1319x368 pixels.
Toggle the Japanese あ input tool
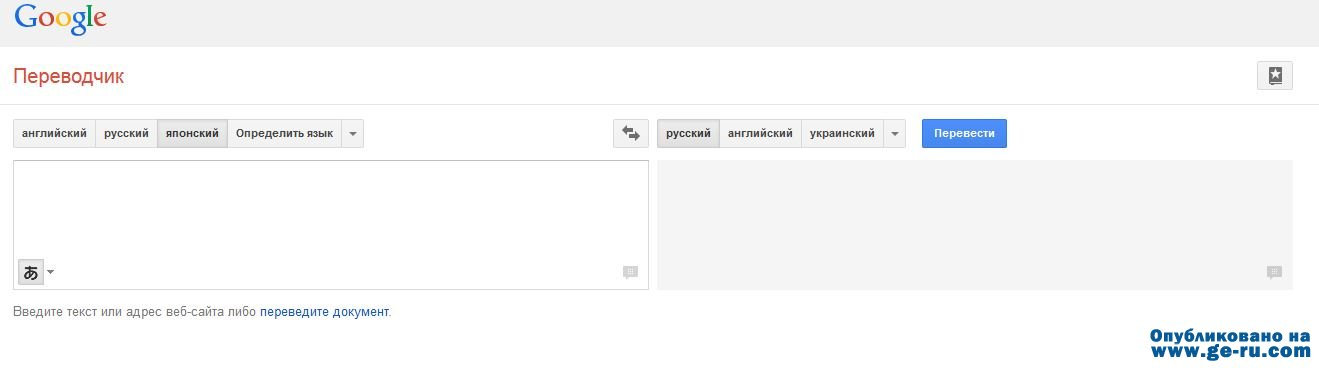(31, 272)
